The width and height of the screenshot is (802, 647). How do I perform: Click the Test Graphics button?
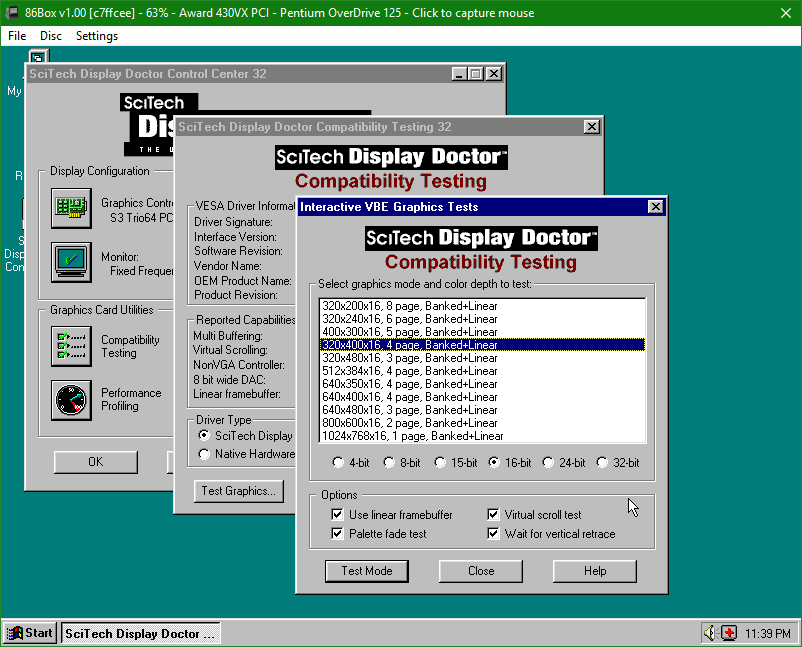238,491
